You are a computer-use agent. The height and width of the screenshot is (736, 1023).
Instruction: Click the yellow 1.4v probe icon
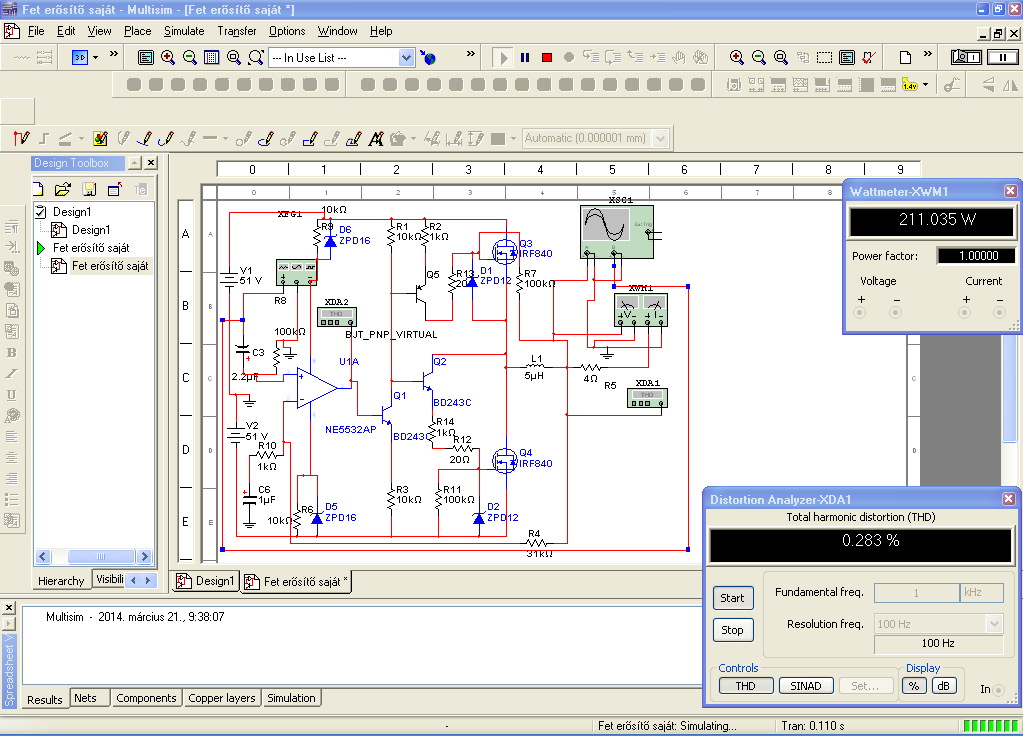910,85
